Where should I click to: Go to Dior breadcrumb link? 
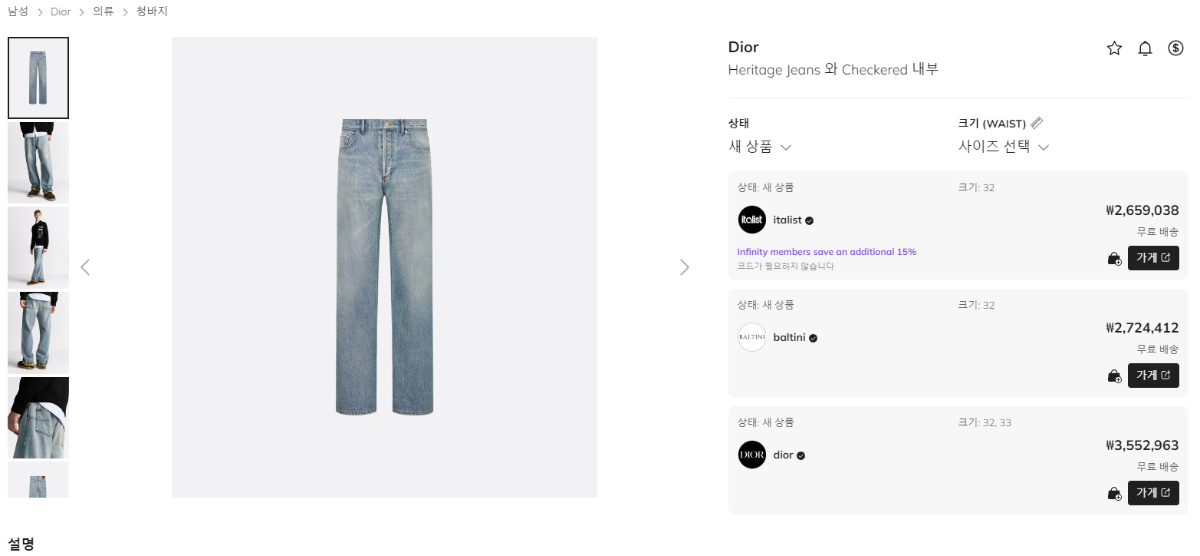coord(61,11)
